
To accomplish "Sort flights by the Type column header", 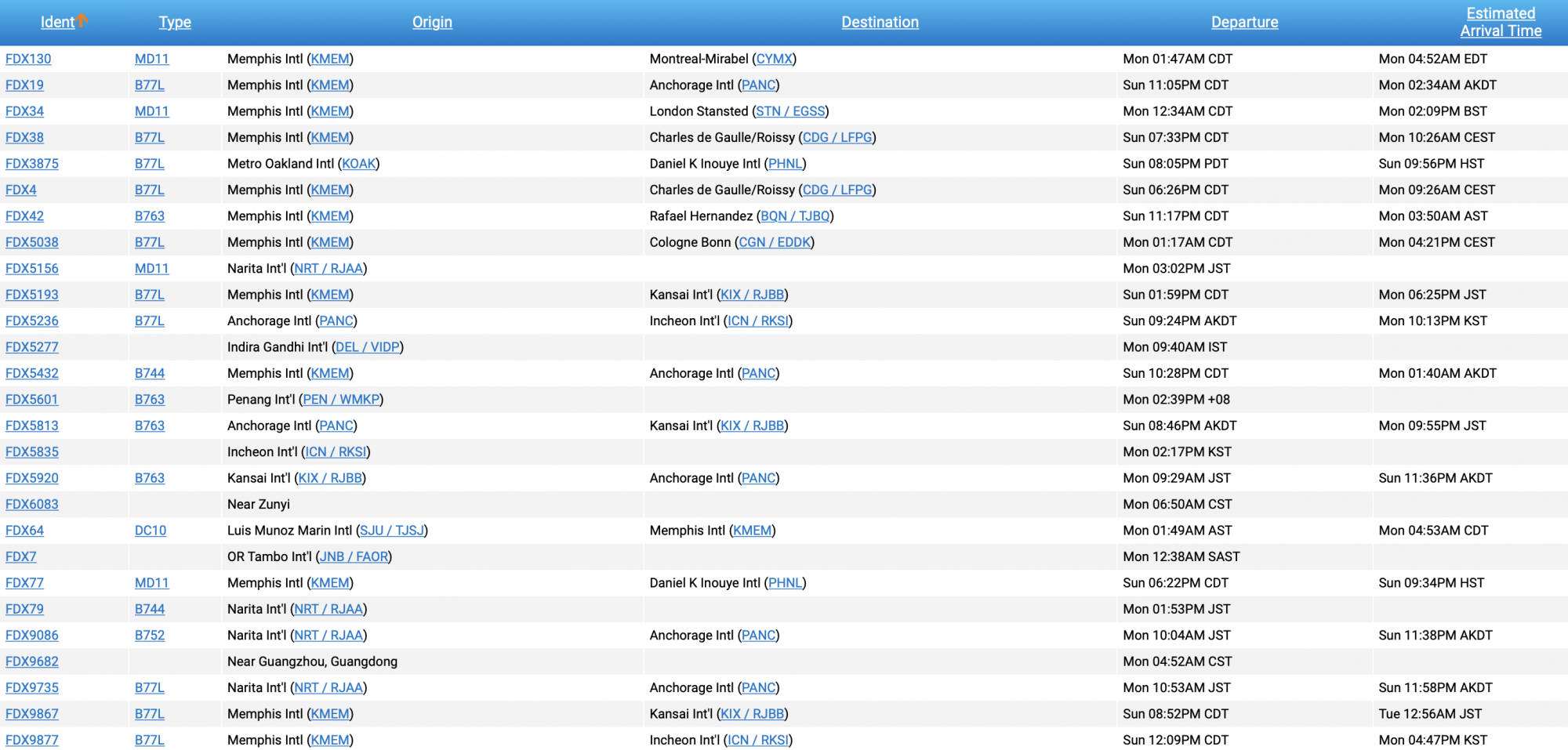I will tap(175, 22).
